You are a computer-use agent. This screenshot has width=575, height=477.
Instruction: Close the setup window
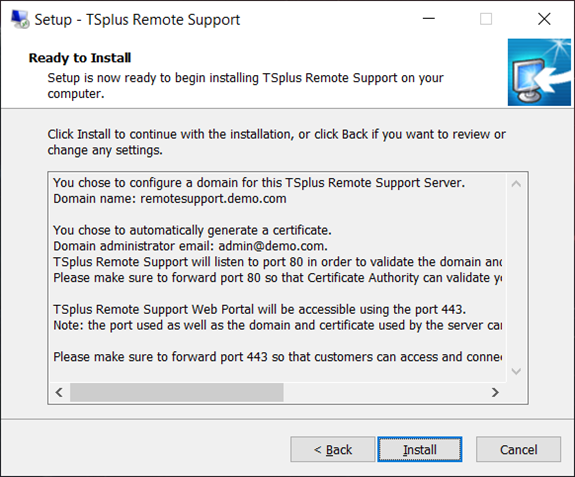click(544, 18)
